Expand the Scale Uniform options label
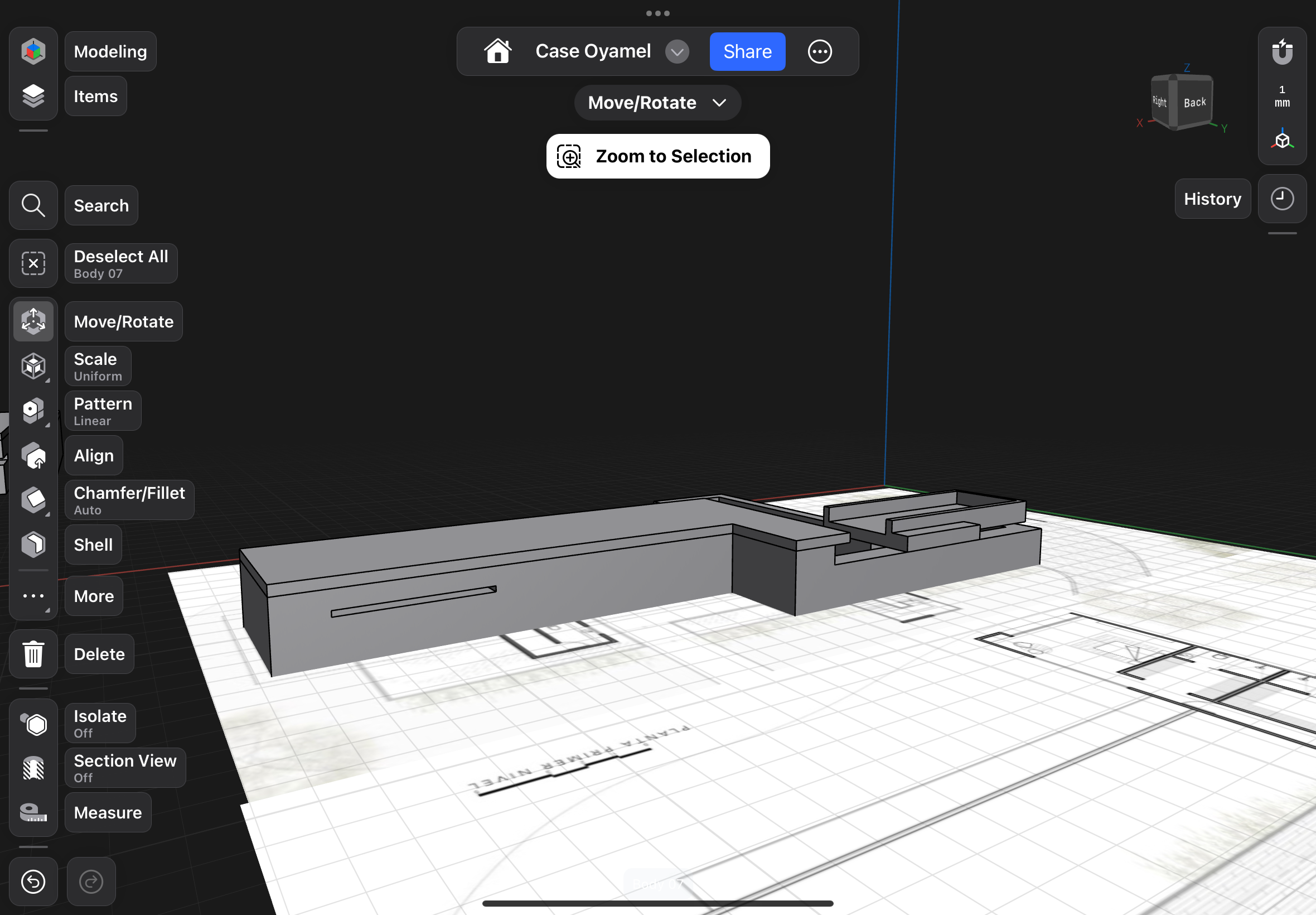The width and height of the screenshot is (1316, 915). coord(98,366)
